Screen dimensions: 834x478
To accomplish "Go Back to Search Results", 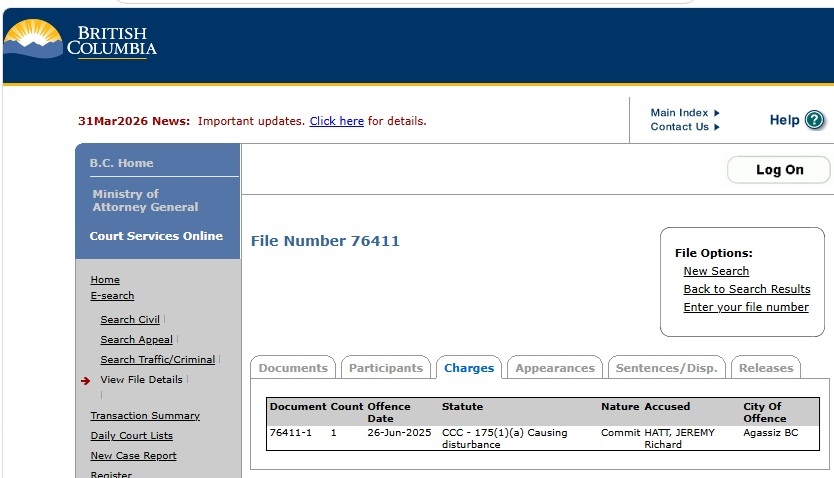I will coord(747,289).
